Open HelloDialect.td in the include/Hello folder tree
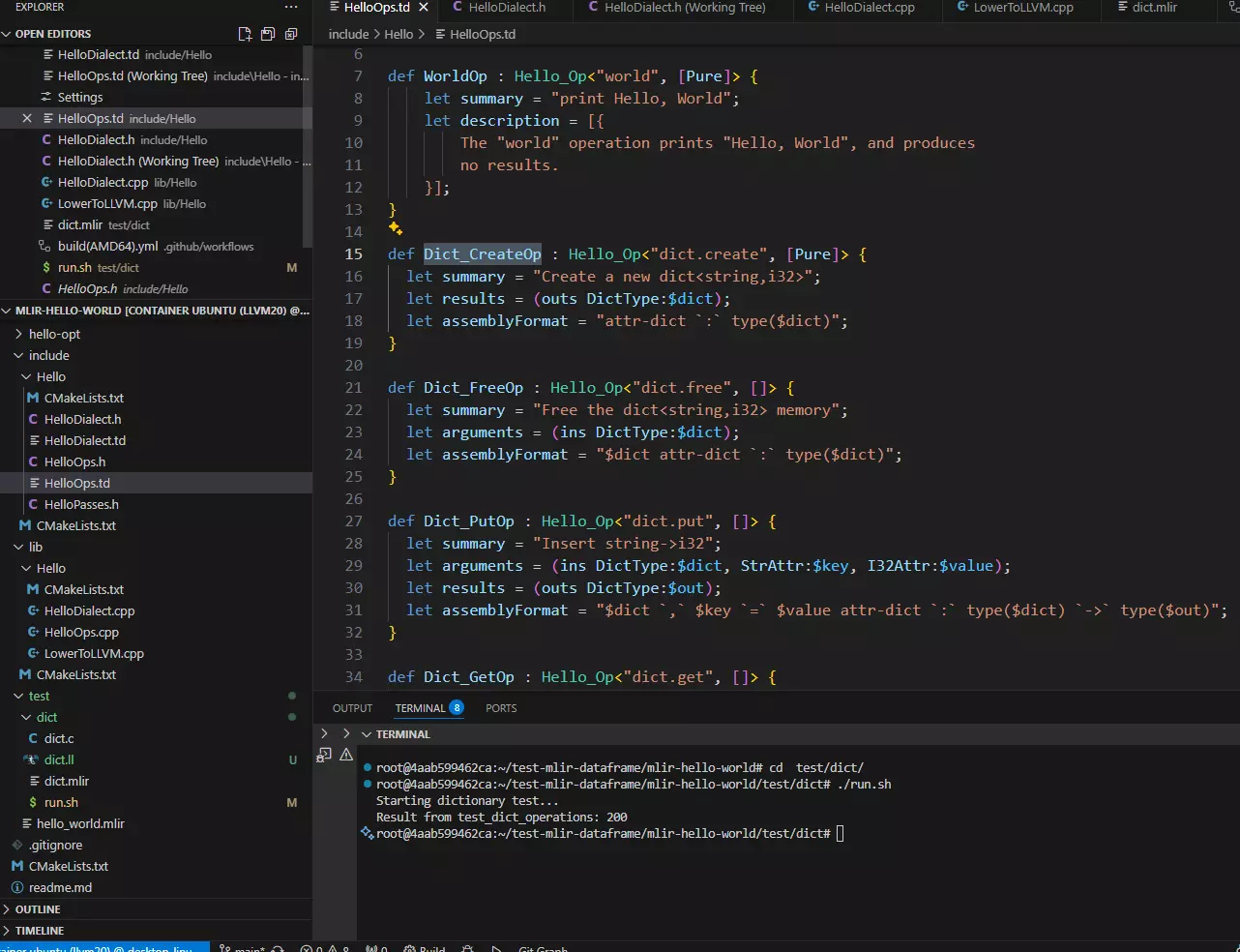Viewport: 1240px width, 952px height. coord(85,440)
